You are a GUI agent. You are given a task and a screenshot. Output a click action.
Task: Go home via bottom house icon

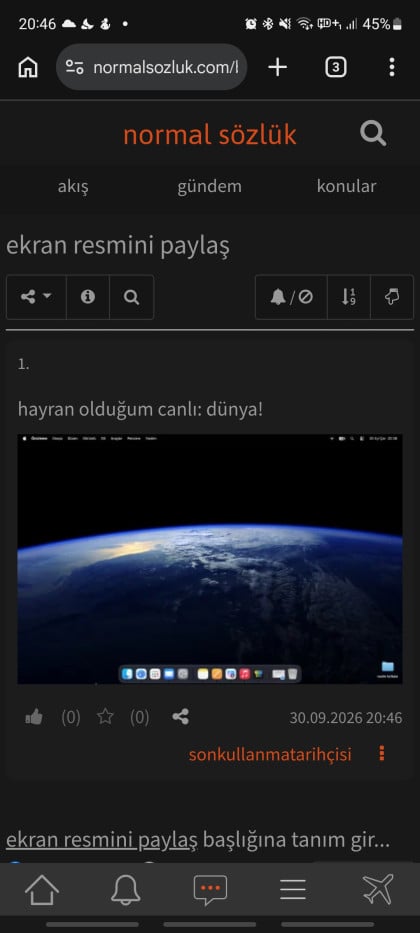(42, 890)
